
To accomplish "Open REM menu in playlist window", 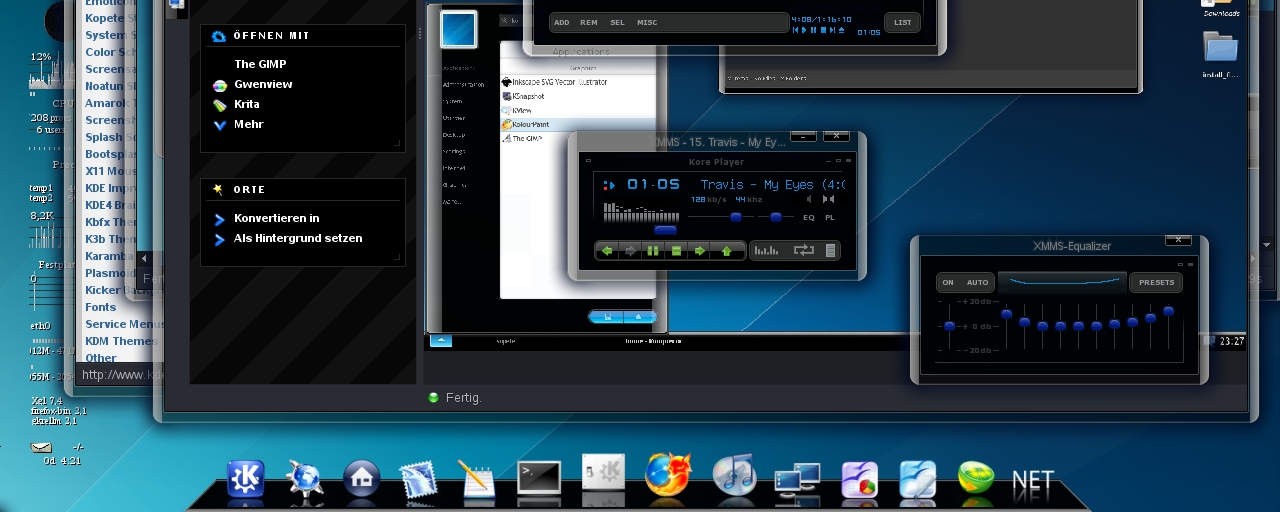I will click(589, 22).
